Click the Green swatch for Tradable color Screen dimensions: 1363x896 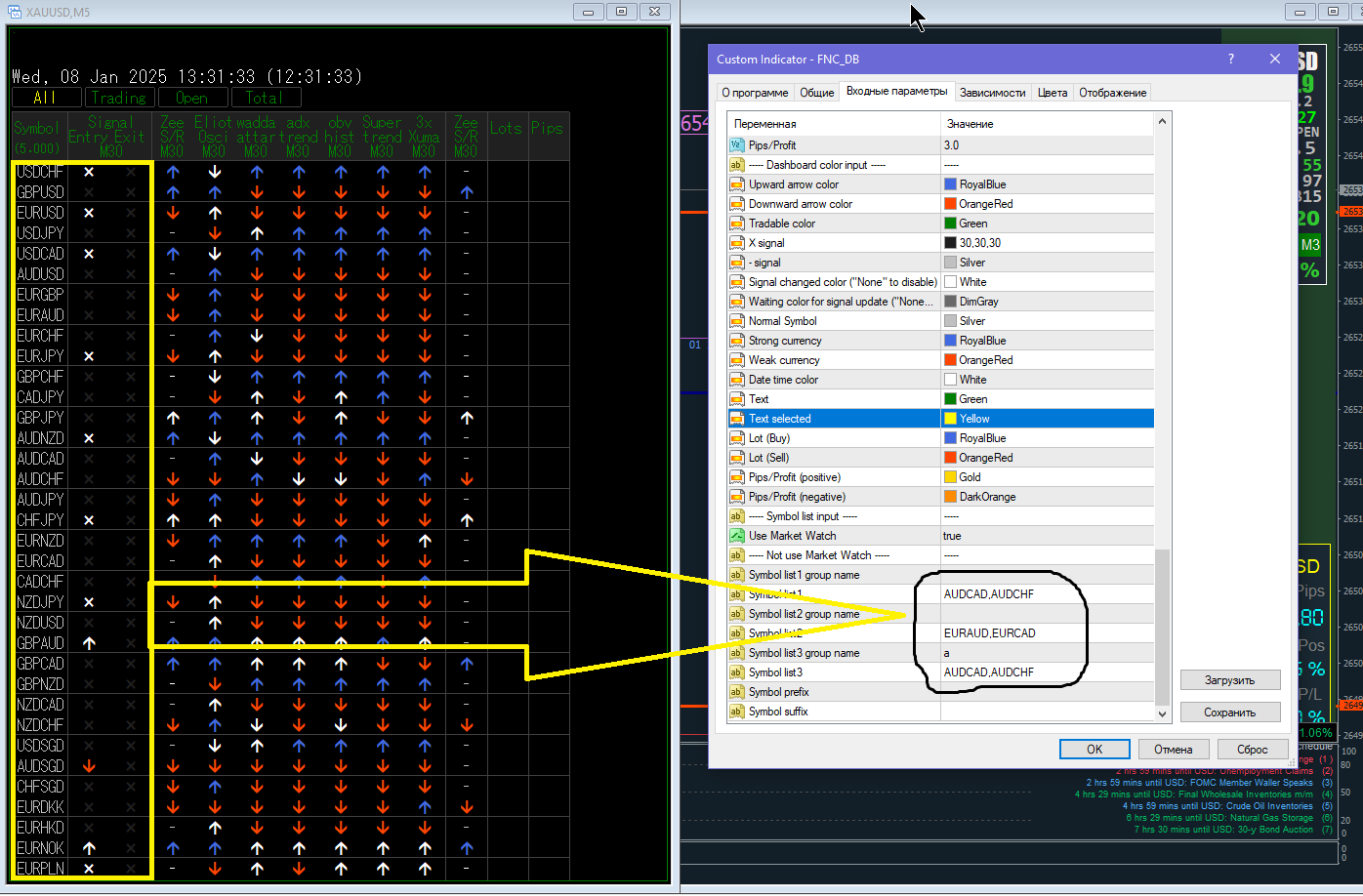click(950, 224)
